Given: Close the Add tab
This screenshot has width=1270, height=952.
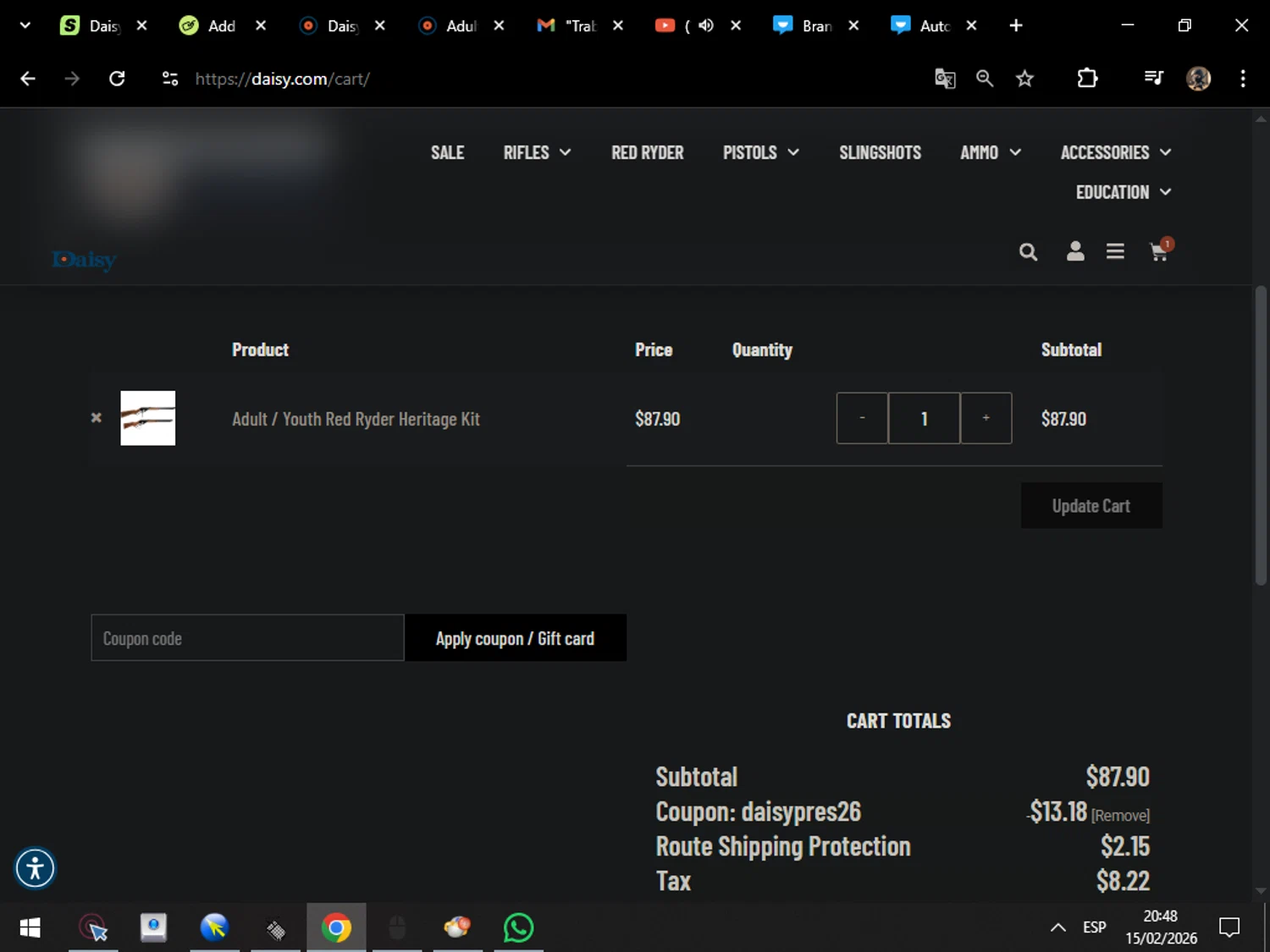Looking at the screenshot, I should pyautogui.click(x=261, y=25).
